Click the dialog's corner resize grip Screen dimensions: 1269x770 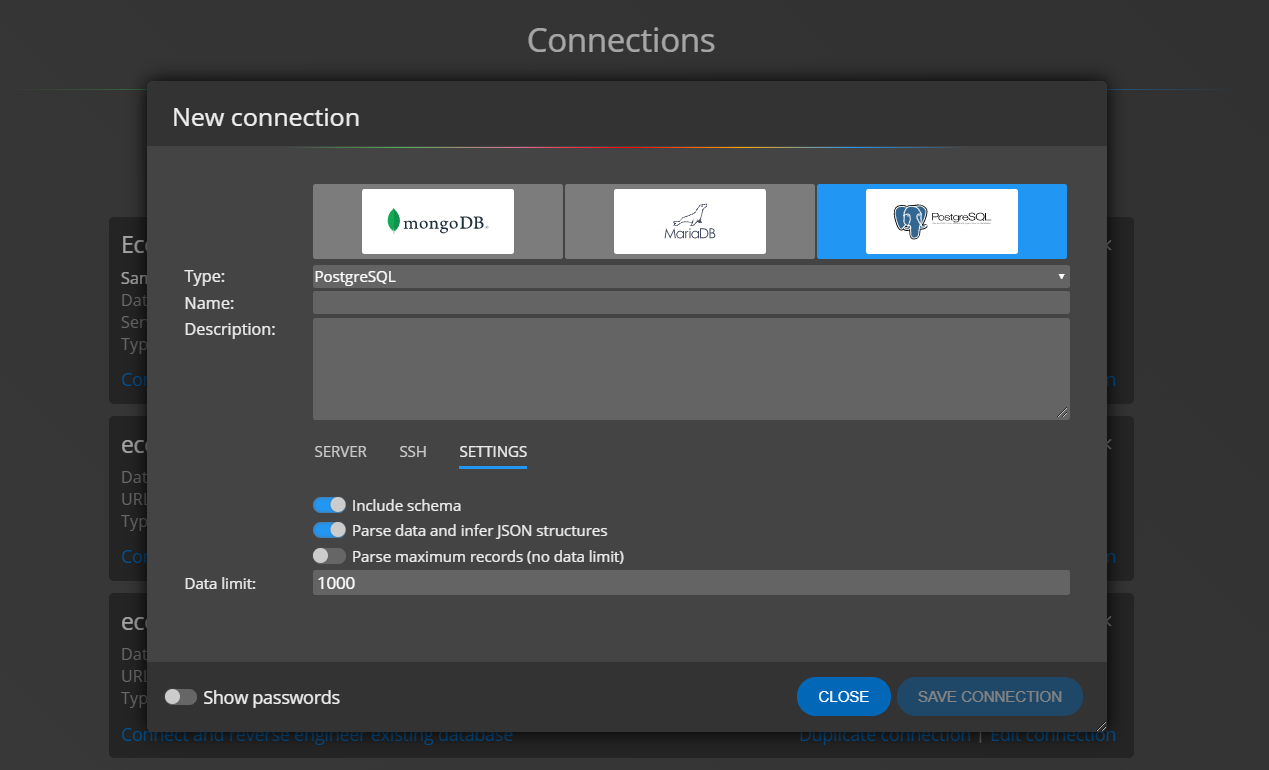click(x=1101, y=726)
